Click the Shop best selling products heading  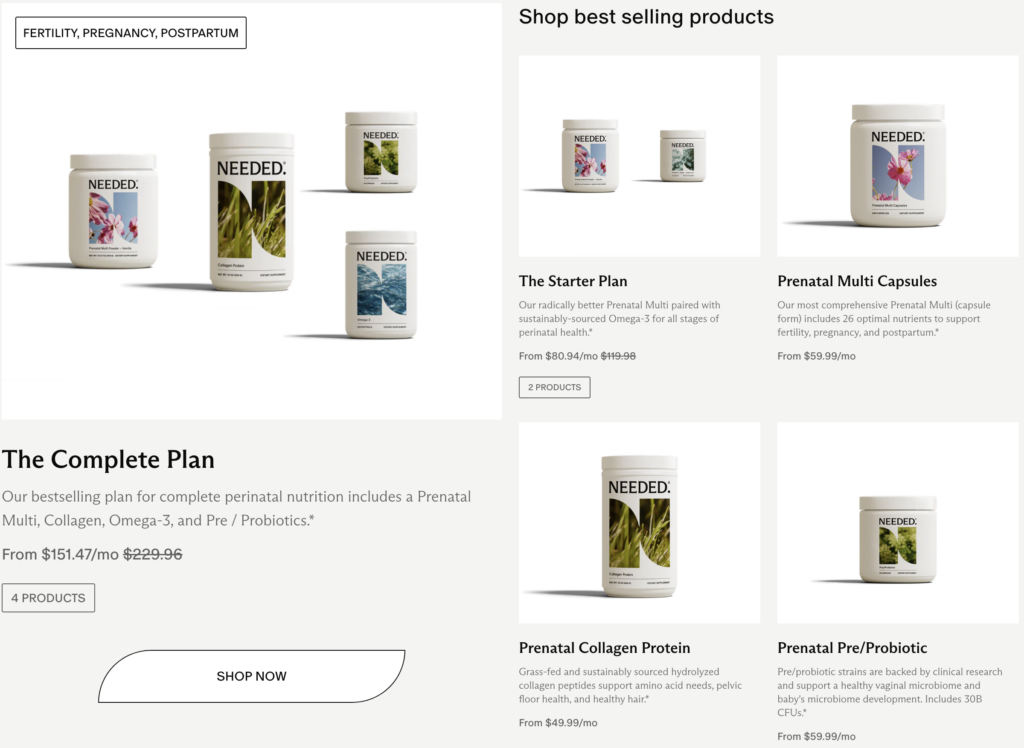point(646,17)
